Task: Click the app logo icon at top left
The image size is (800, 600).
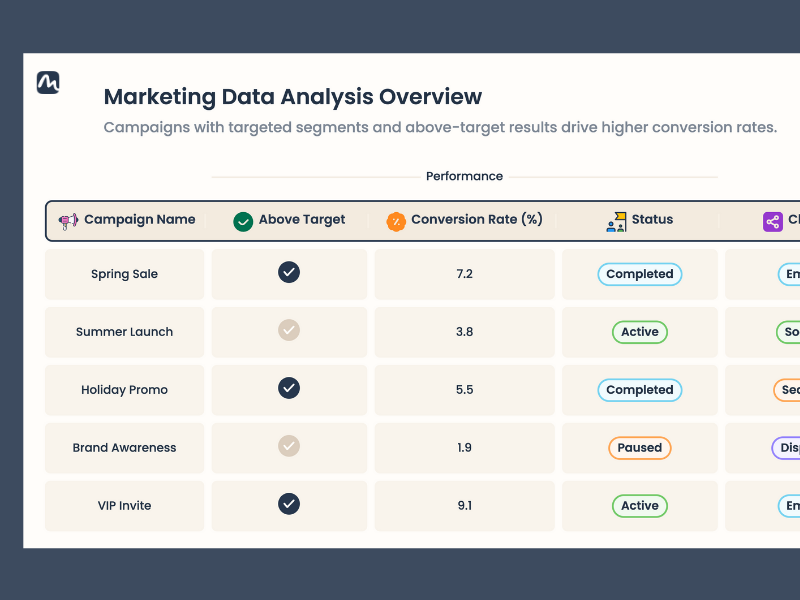Action: pyautogui.click(x=48, y=83)
